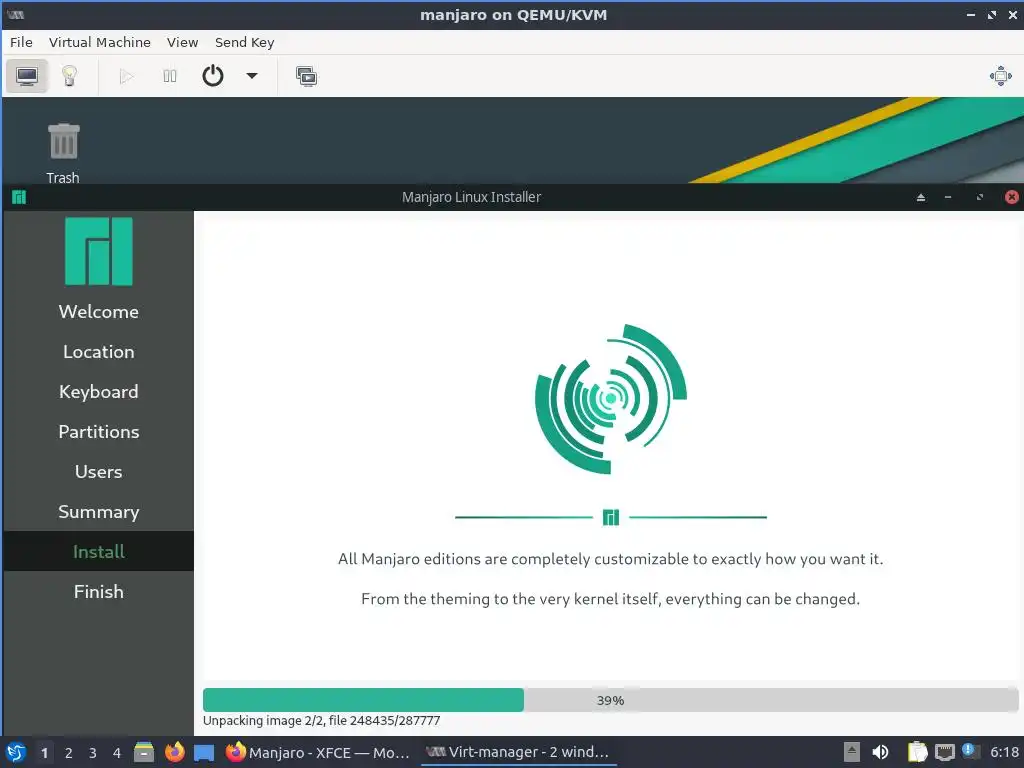Maximize the virt-manager VM window
1024x768 pixels.
click(x=992, y=14)
